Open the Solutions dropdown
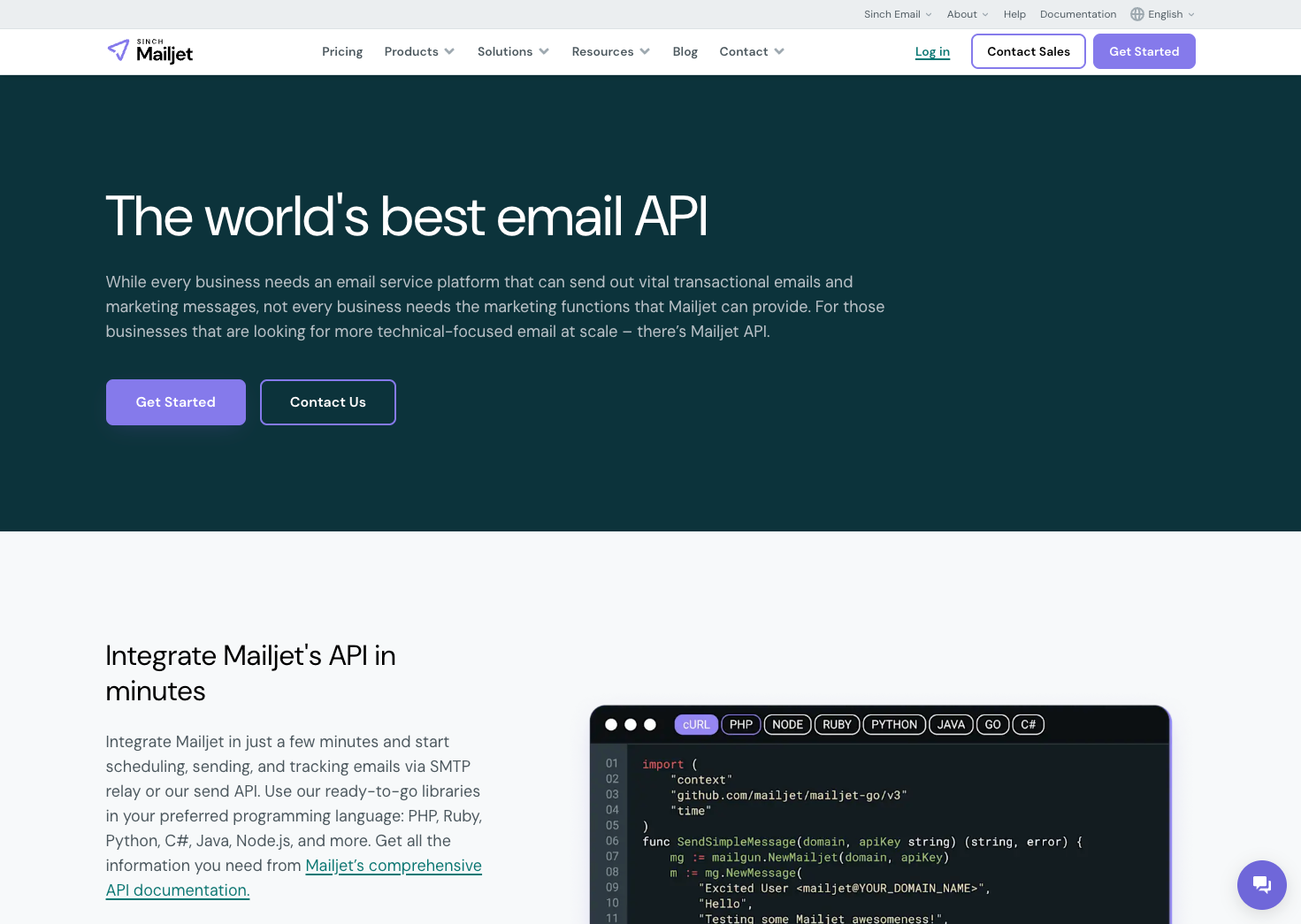Screen dimensions: 1301x924 tap(512, 51)
